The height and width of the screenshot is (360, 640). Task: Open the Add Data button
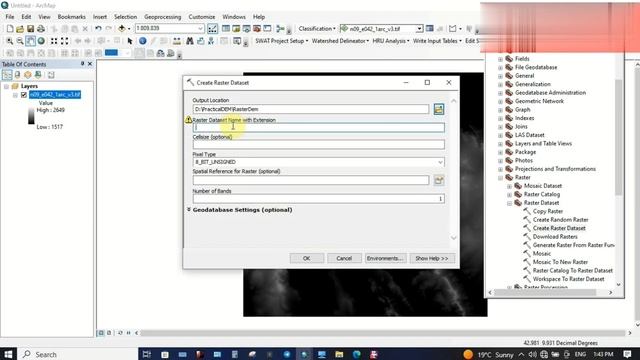point(122,29)
